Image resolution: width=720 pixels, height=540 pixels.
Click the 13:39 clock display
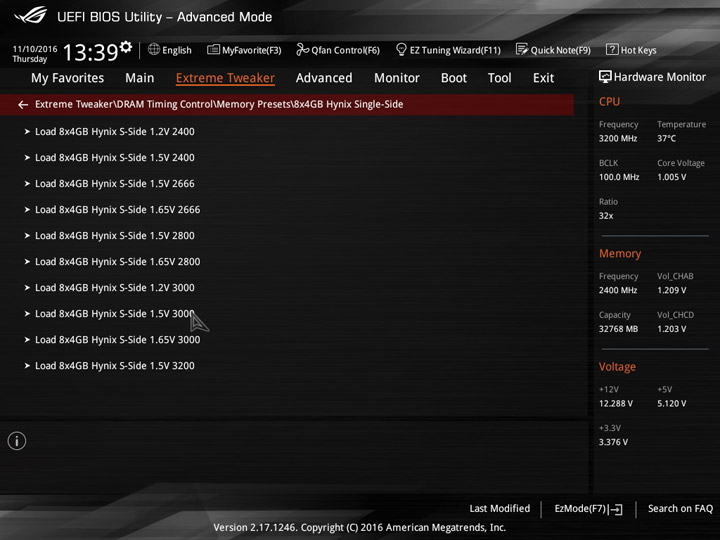click(90, 52)
